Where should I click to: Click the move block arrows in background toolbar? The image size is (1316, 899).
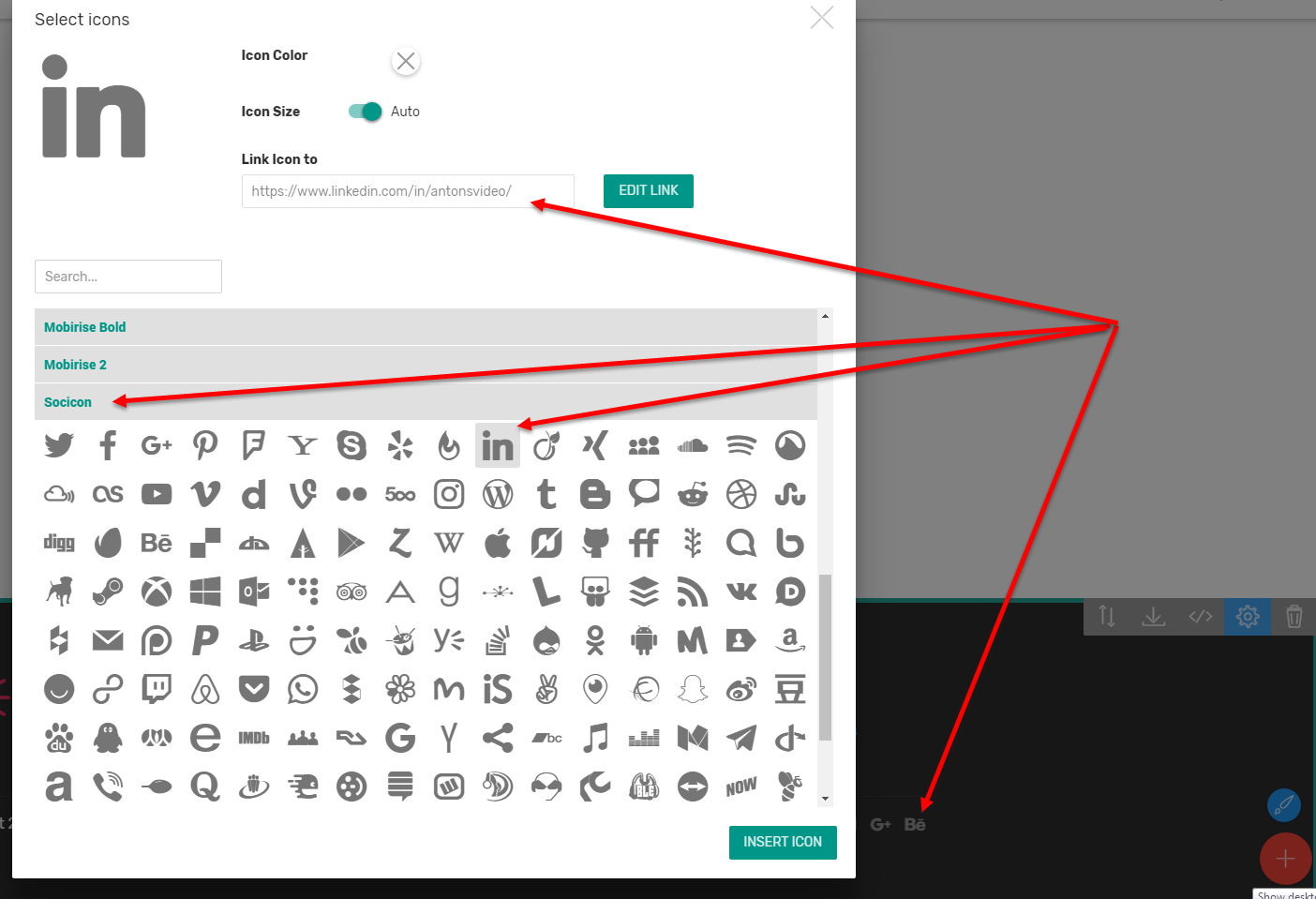[x=1107, y=617]
